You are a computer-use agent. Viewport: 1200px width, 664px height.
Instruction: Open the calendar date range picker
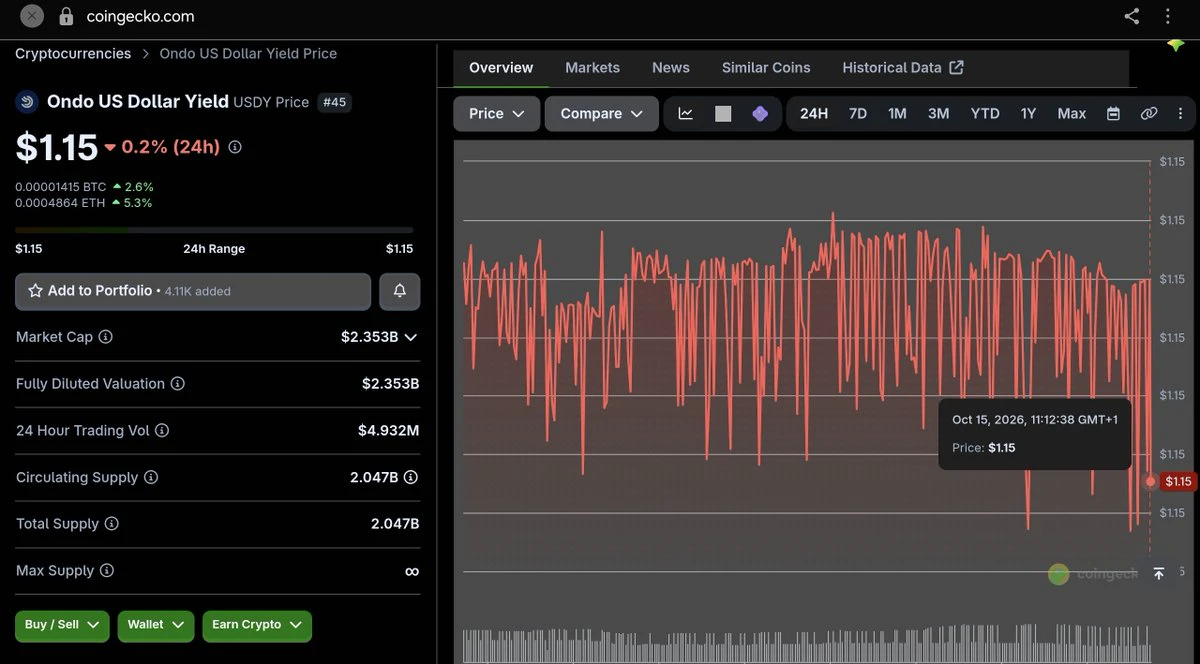[x=1113, y=114]
